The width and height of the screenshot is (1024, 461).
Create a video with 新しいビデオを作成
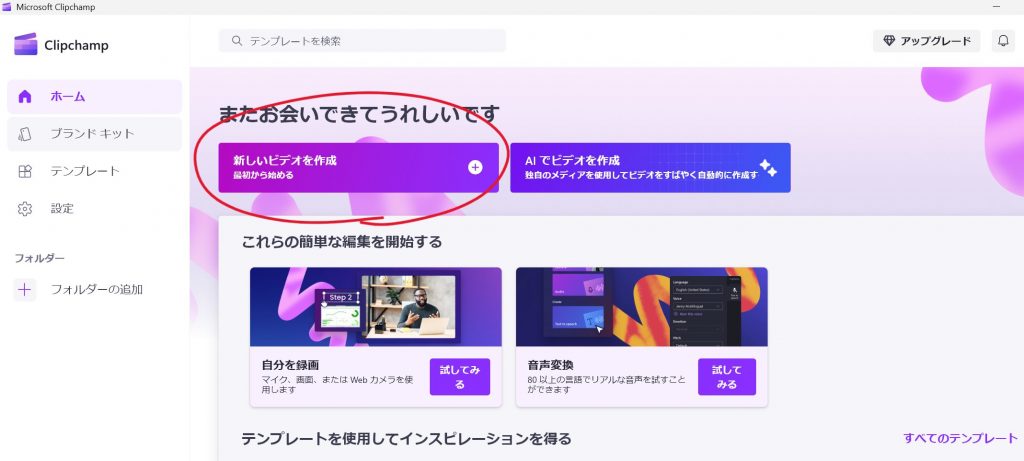click(359, 168)
